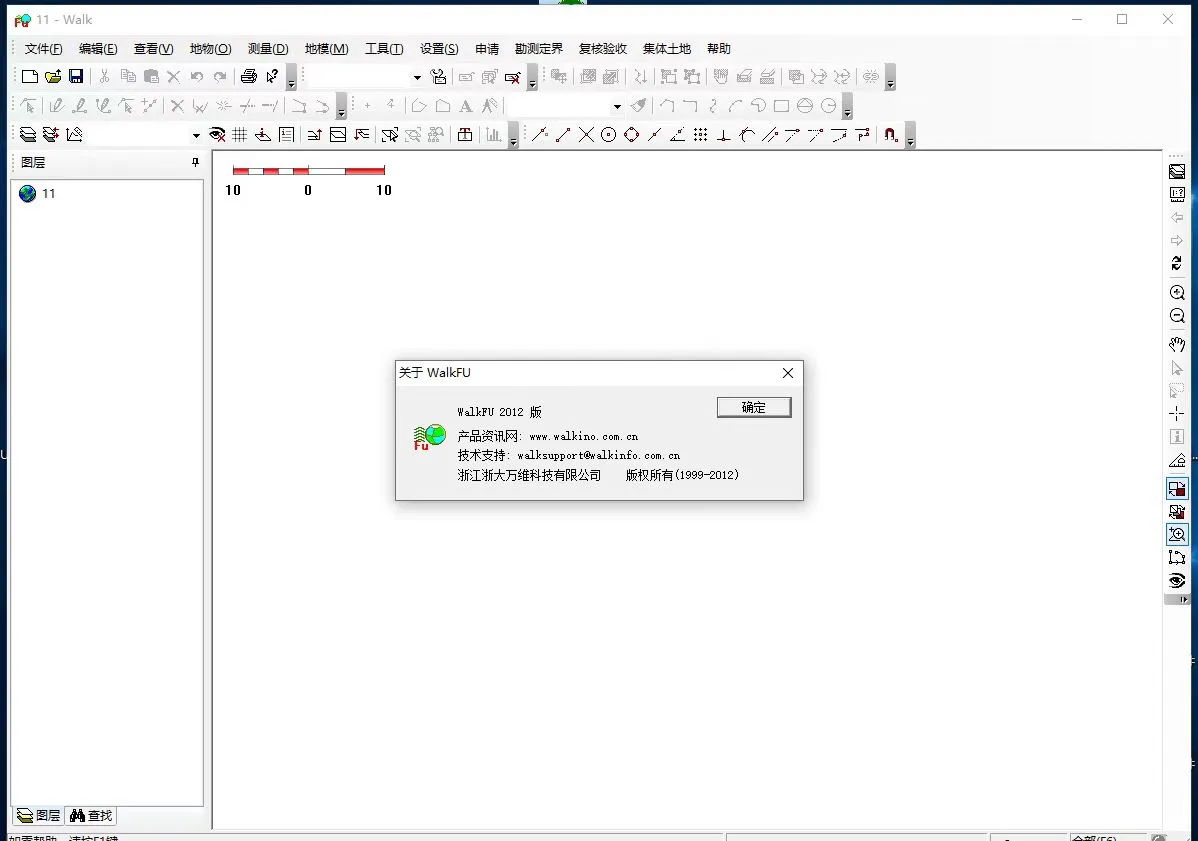Click the refresh arrows icon
Image resolution: width=1198 pixels, height=841 pixels.
[x=1177, y=264]
